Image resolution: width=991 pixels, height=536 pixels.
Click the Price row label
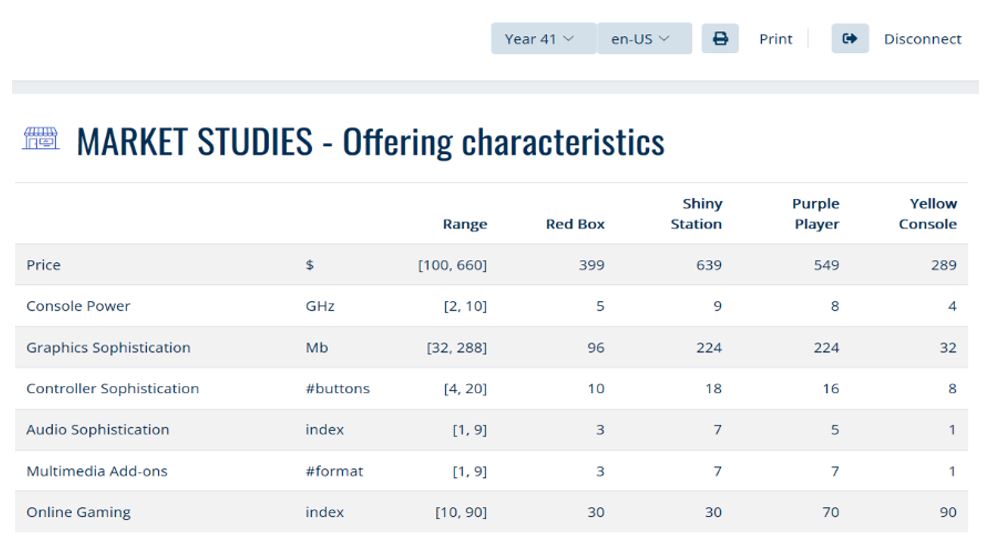click(x=44, y=265)
